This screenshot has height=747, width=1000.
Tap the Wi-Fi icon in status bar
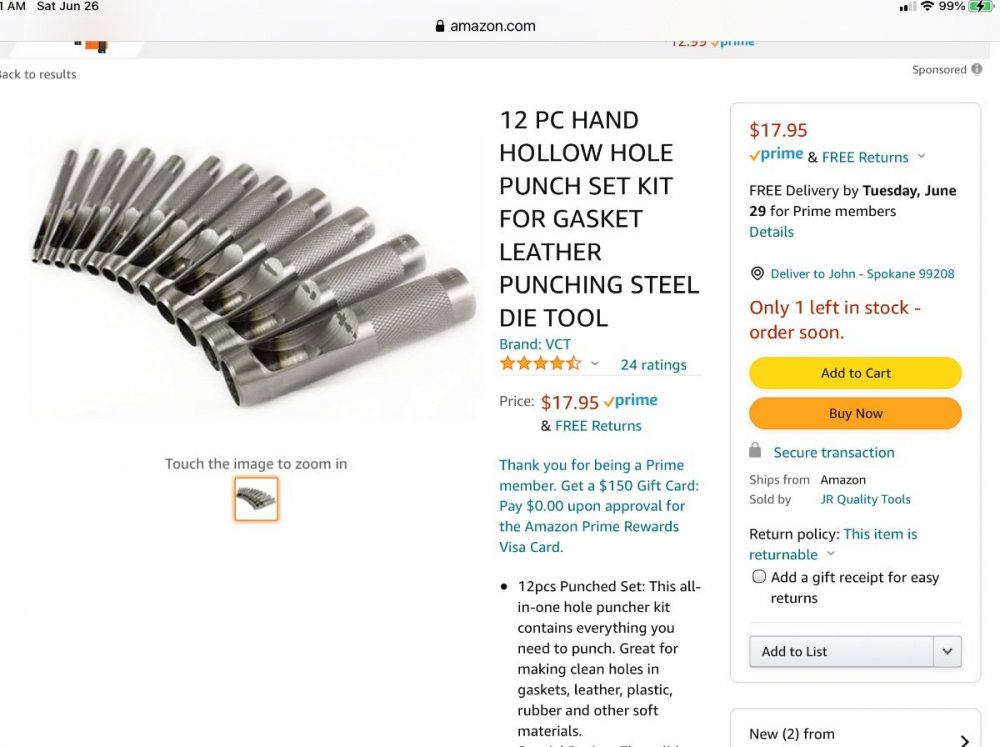[x=927, y=7]
